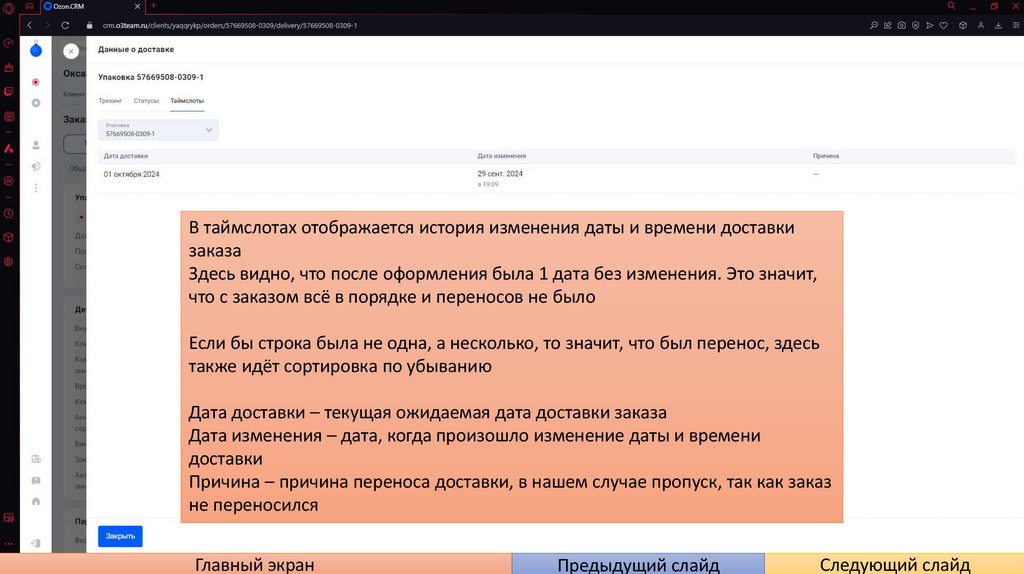Screen dimensions: 1024x574
Task: Open a new browser tab
Action: click(153, 6)
